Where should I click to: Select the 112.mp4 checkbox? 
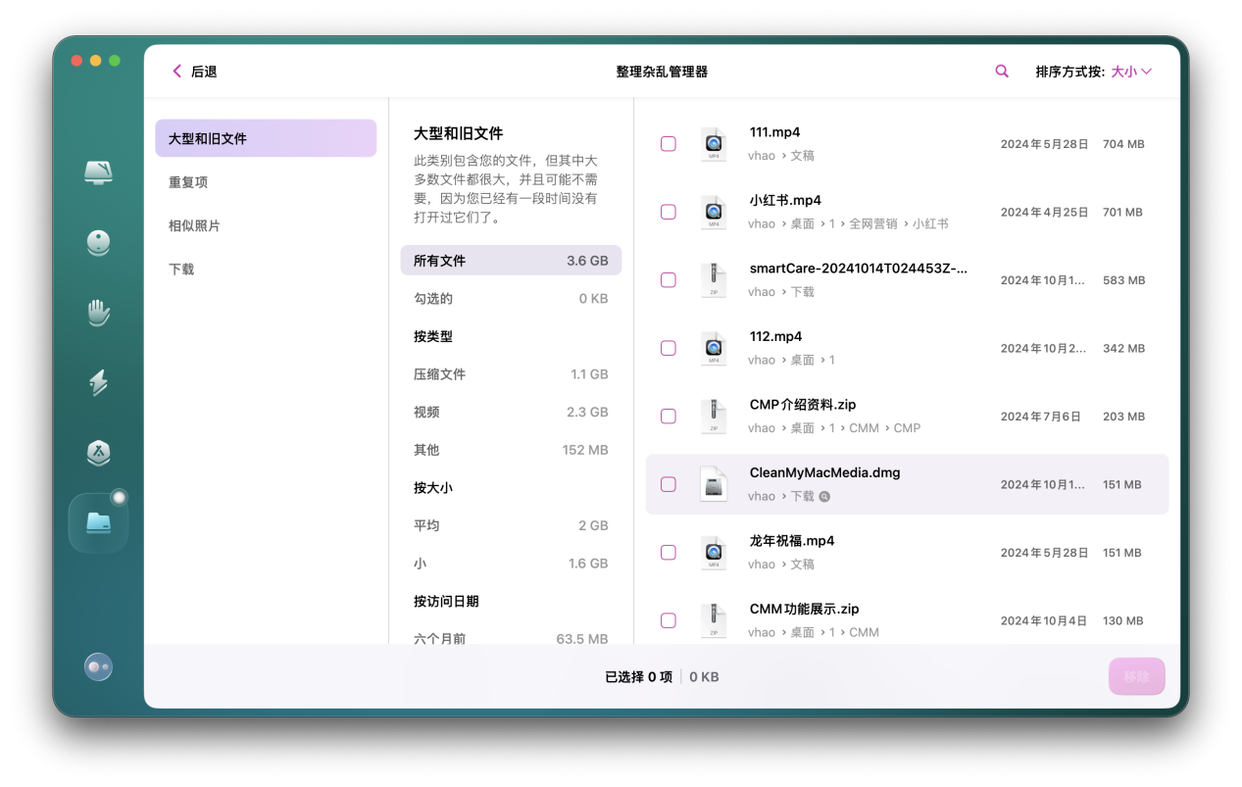668,348
